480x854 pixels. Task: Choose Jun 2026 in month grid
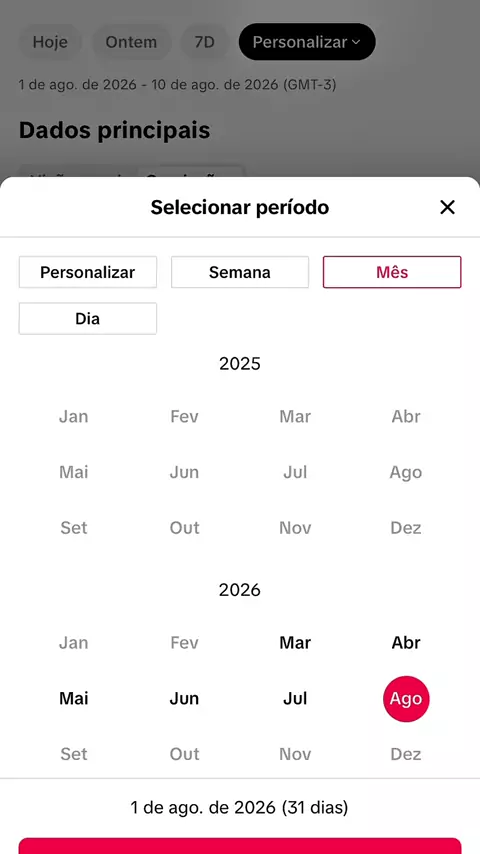tap(184, 698)
